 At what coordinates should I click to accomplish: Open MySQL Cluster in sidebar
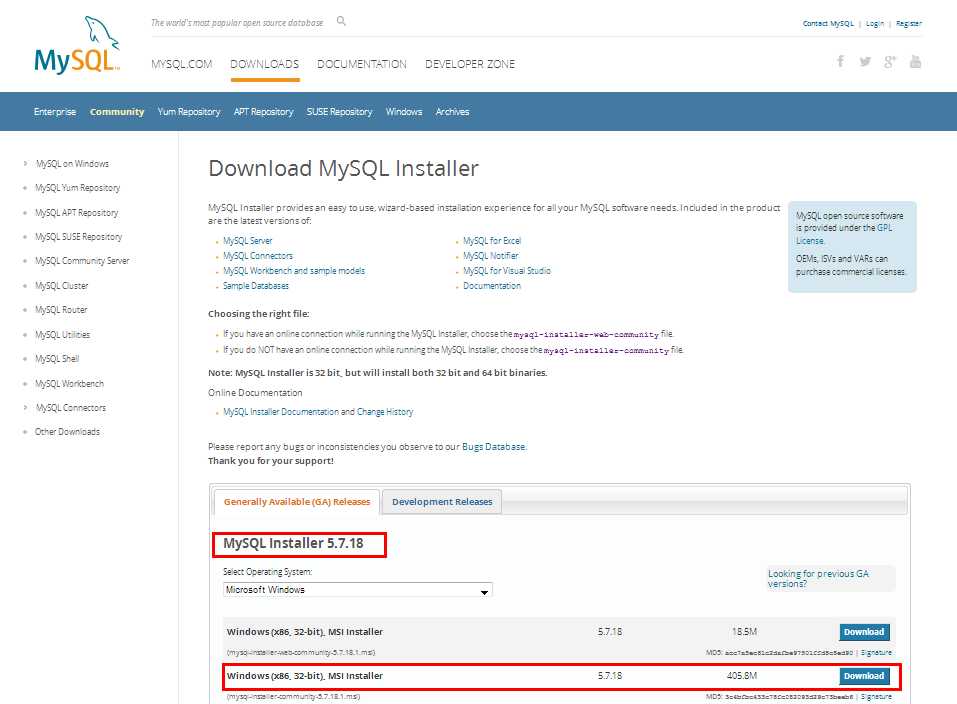coord(62,286)
